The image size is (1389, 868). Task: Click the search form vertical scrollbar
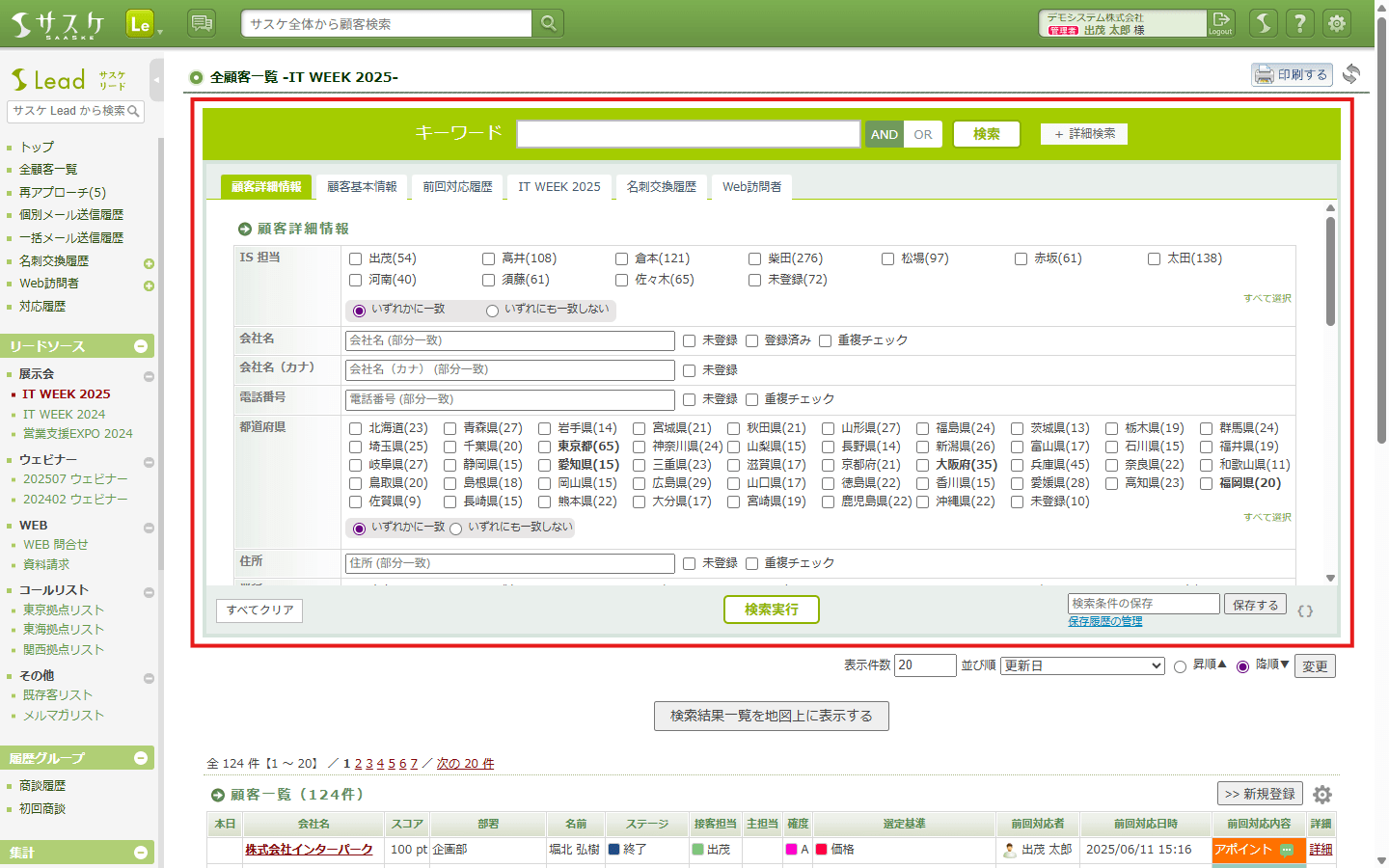tap(1330, 272)
